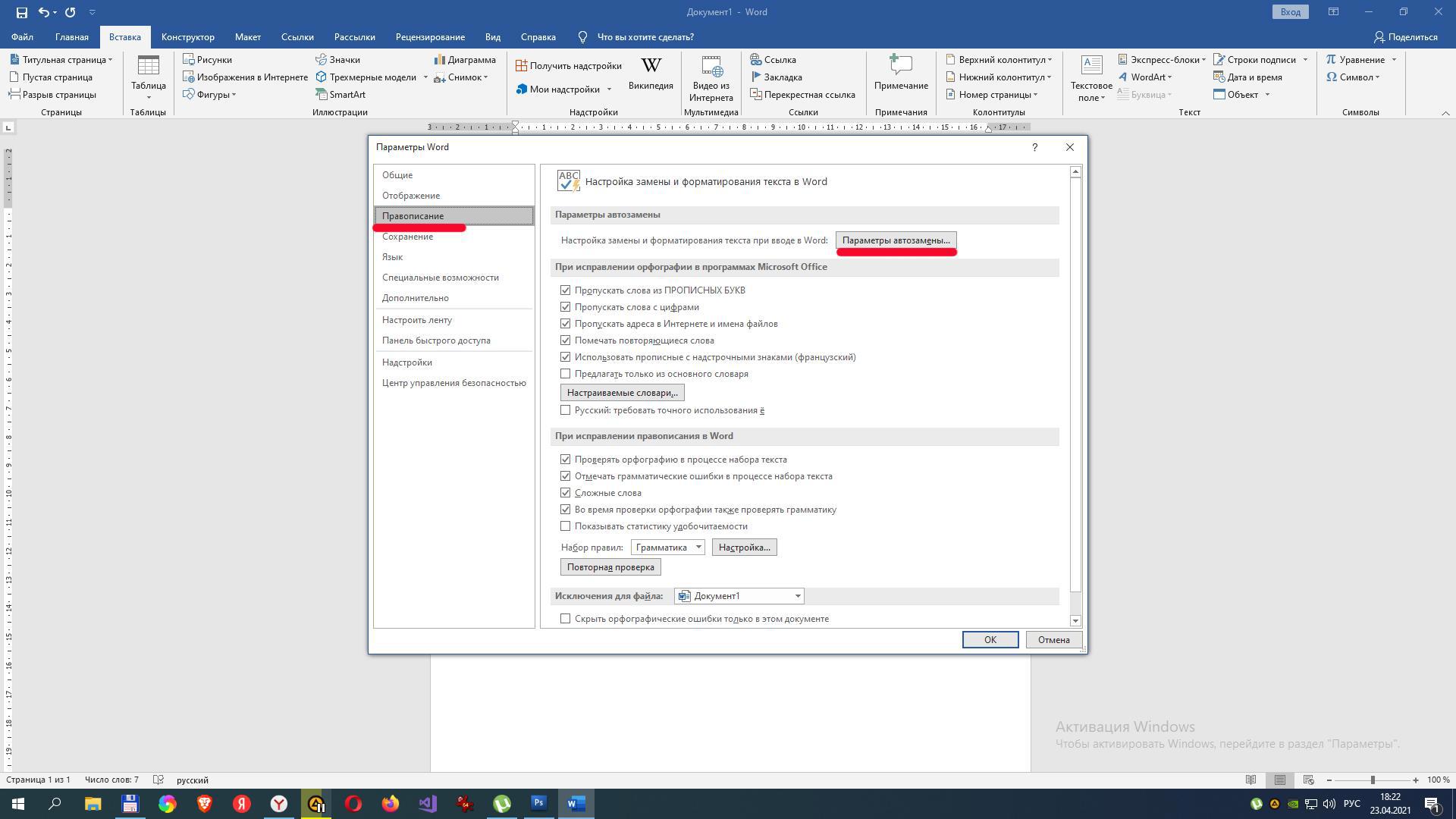Viewport: 1456px width, 819px height.
Task: Click the SmartArt icon
Action: point(323,95)
